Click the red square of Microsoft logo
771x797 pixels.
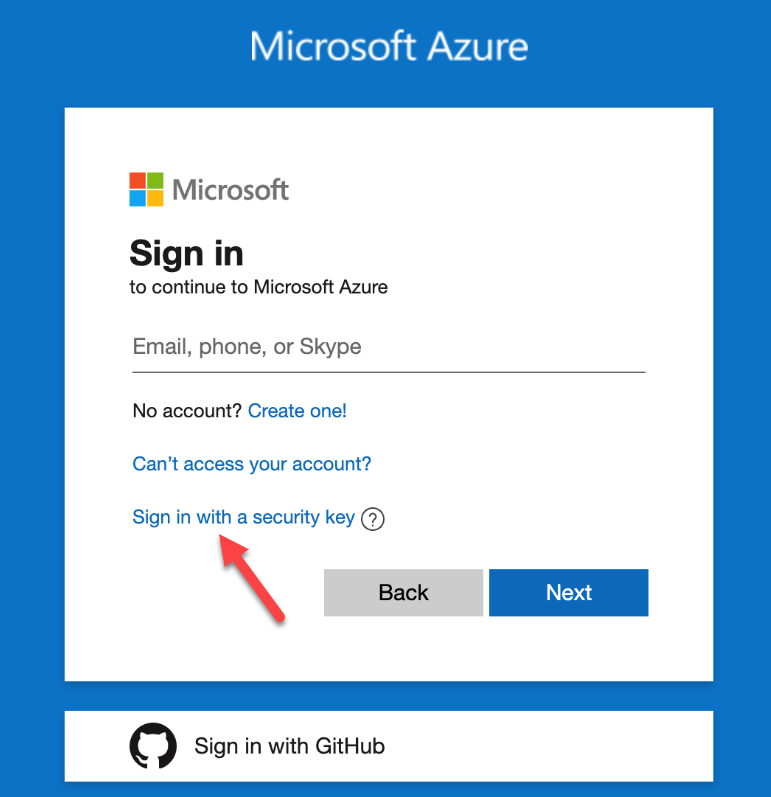coord(137,180)
